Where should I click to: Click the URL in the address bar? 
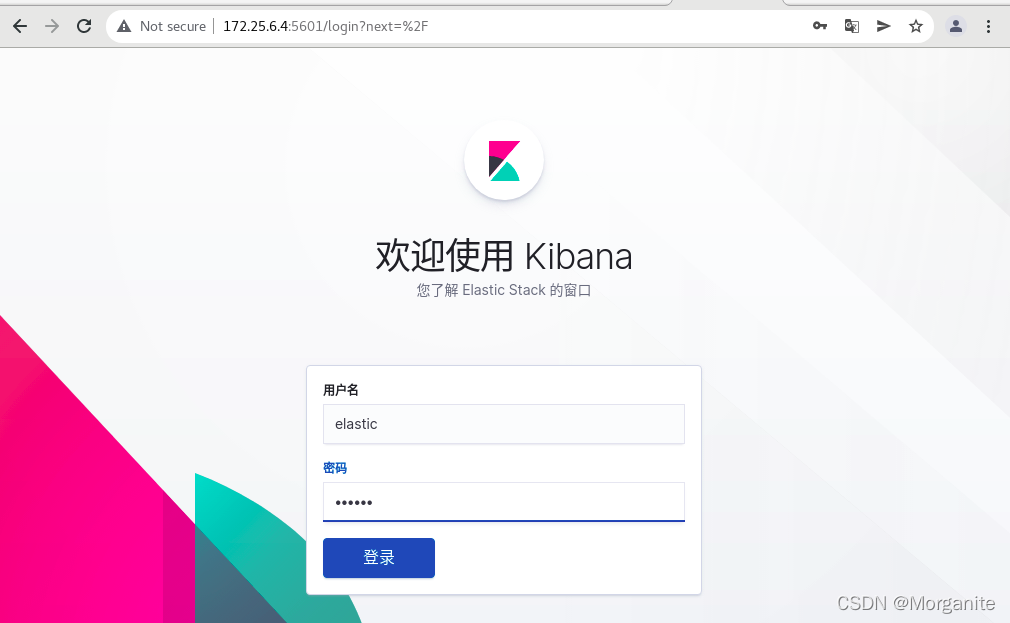click(x=325, y=26)
